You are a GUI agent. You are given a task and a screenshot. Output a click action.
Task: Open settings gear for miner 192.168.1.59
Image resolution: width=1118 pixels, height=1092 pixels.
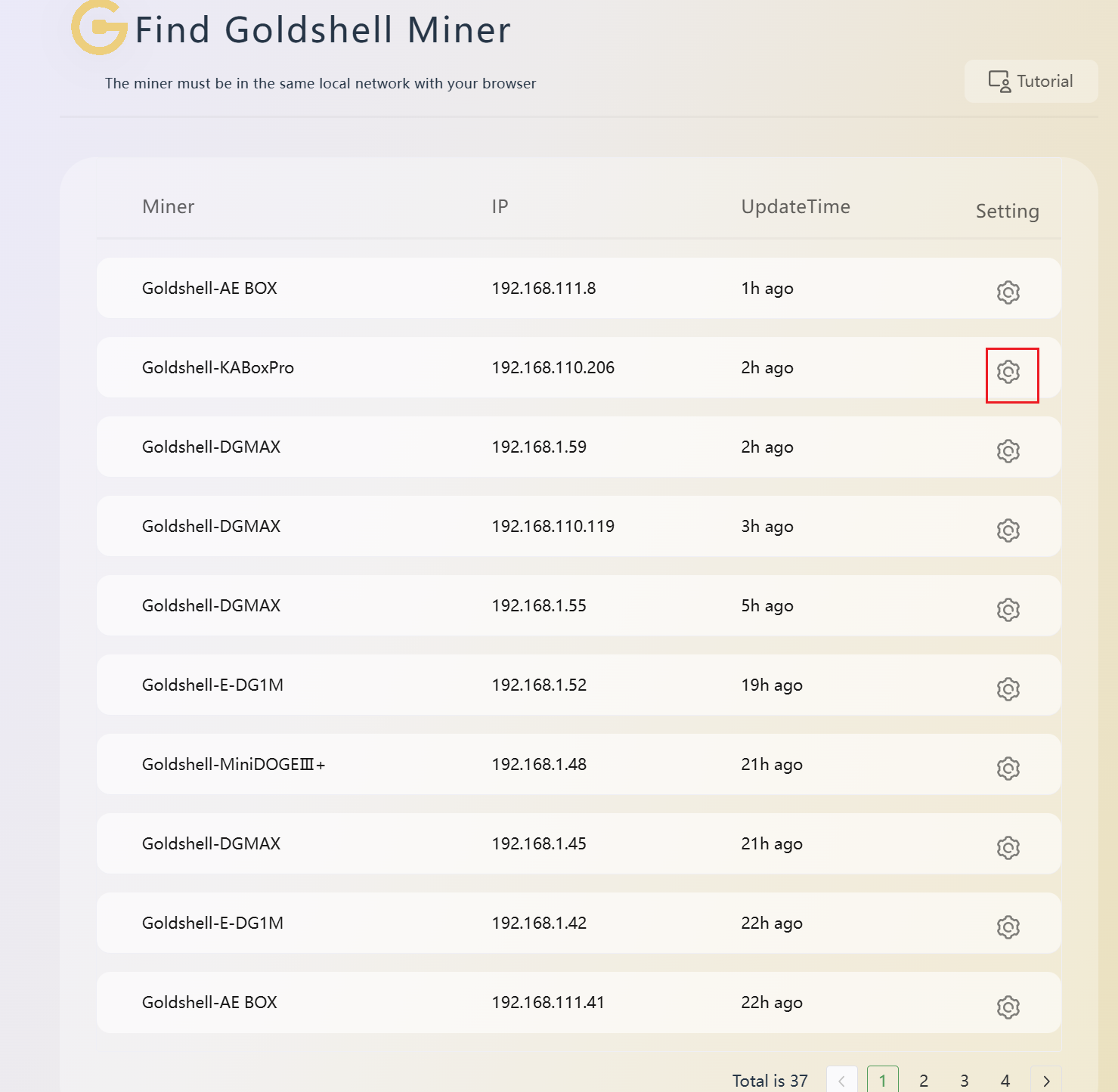[x=1008, y=450]
